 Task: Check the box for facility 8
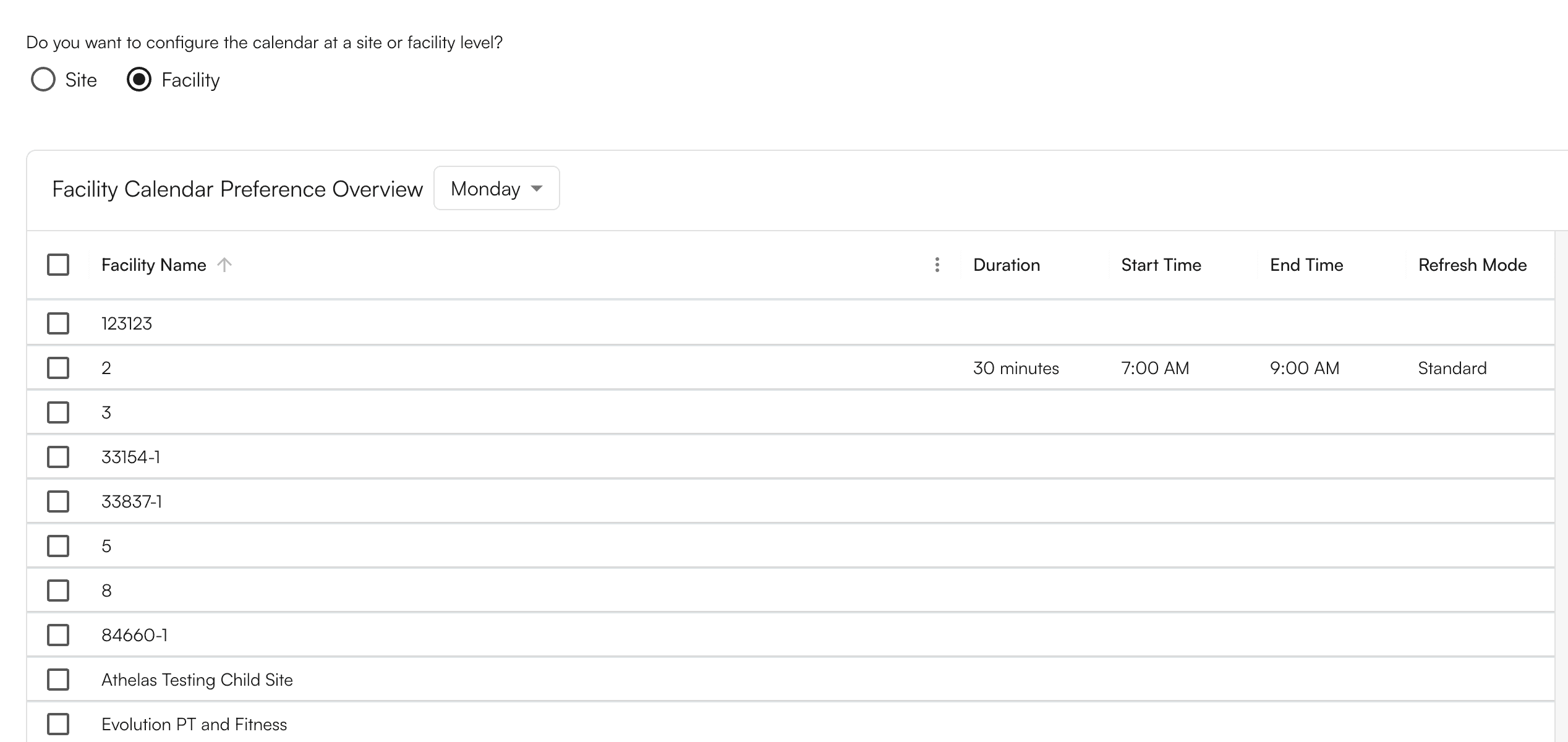(58, 591)
